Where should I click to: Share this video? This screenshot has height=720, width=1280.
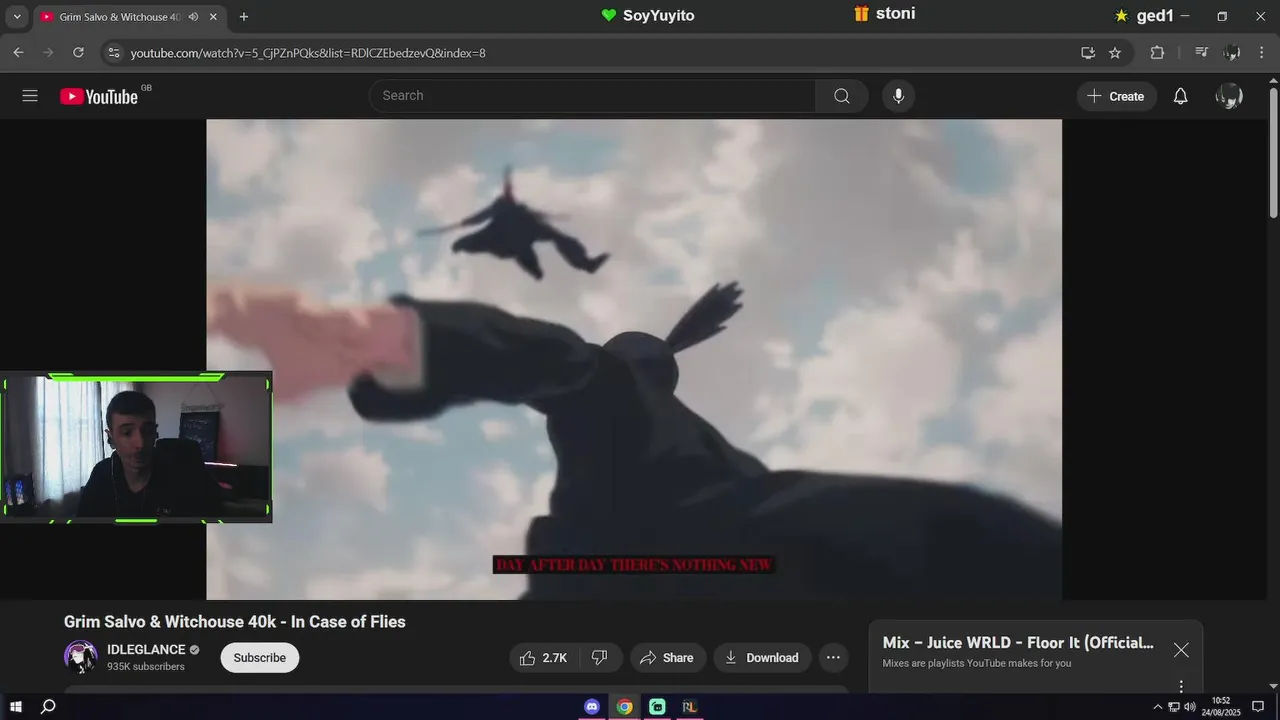[x=667, y=657]
